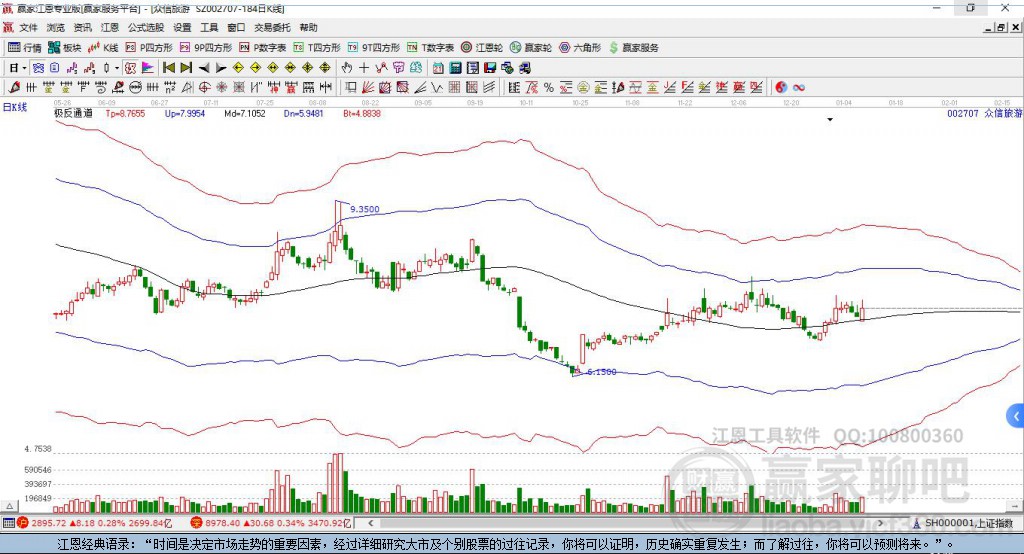The width and height of the screenshot is (1024, 554).
Task: Open the 交易委托 menu
Action: pyautogui.click(x=272, y=27)
